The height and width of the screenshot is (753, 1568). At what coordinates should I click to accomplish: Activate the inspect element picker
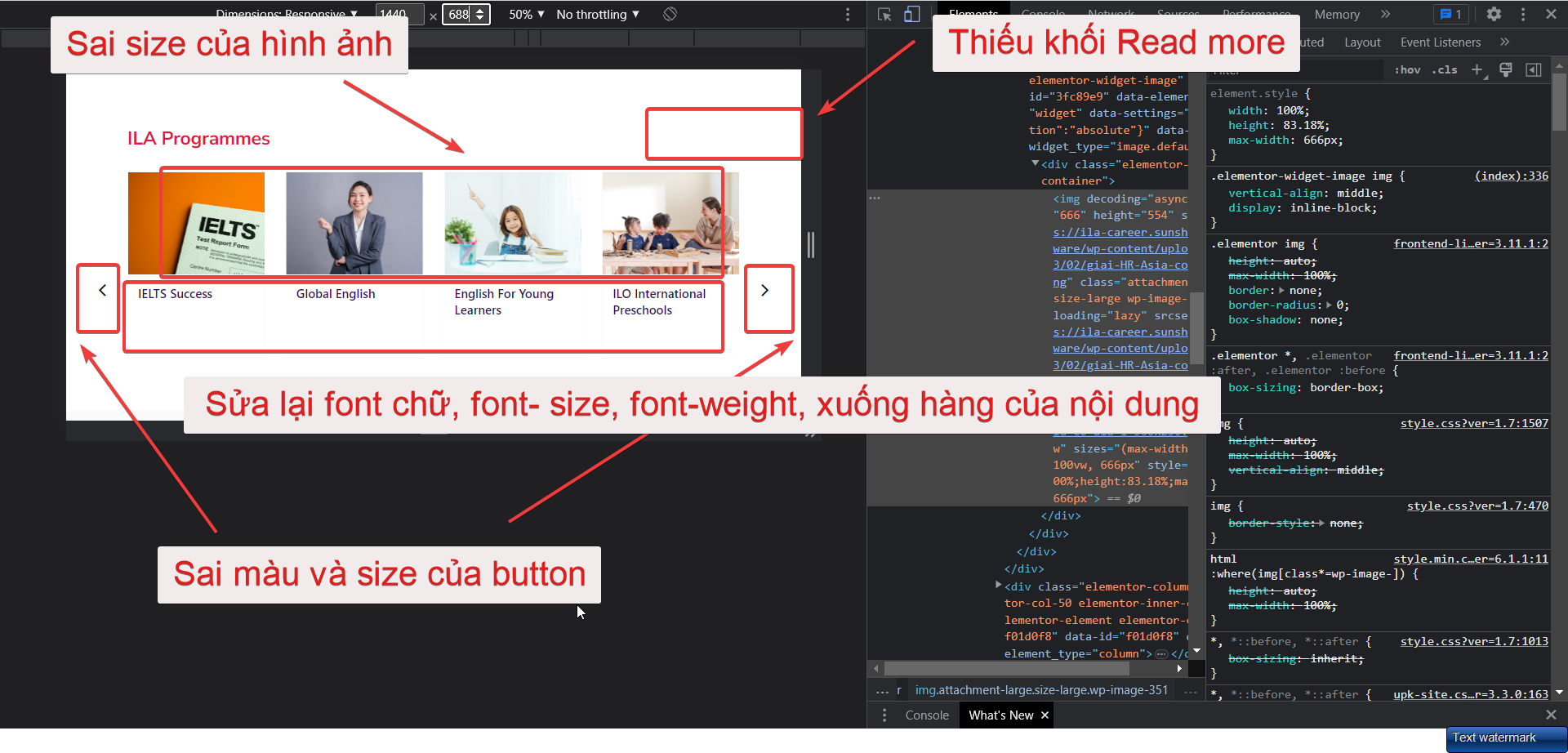tap(884, 14)
